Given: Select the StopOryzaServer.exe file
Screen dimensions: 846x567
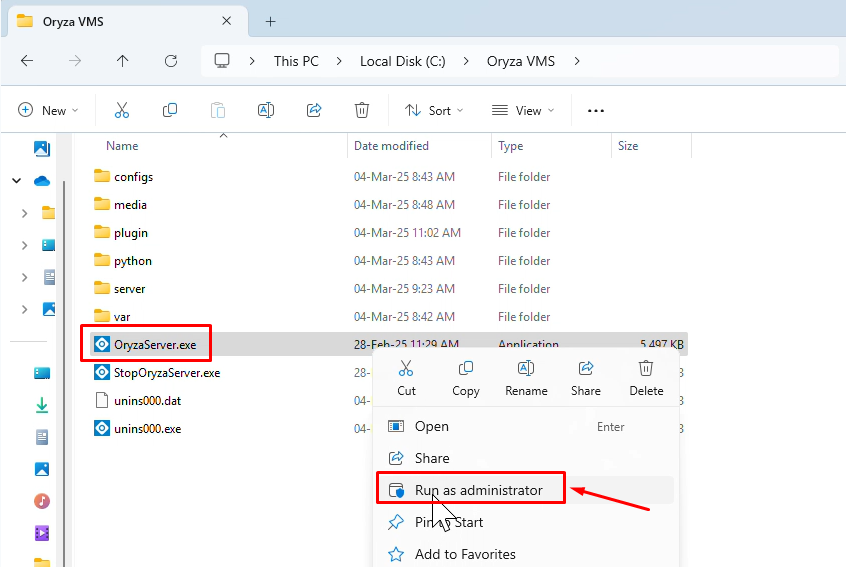Looking at the screenshot, I should tap(167, 372).
